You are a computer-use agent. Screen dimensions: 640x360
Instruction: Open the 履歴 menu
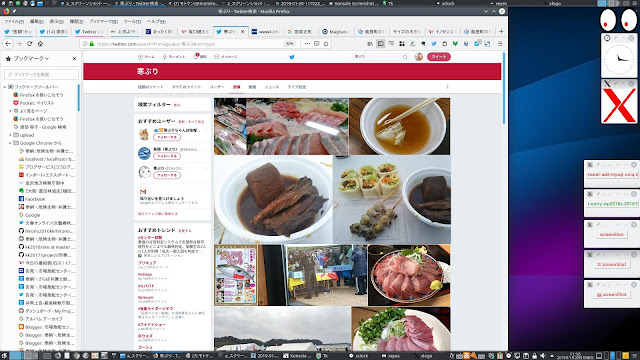click(x=76, y=21)
